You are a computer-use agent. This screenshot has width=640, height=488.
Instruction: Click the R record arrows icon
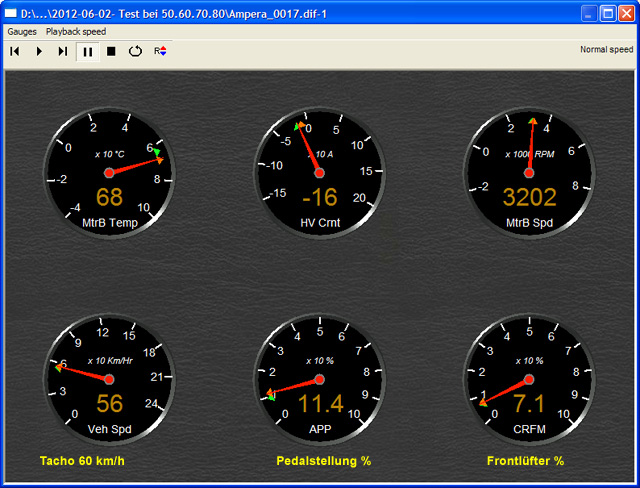160,51
